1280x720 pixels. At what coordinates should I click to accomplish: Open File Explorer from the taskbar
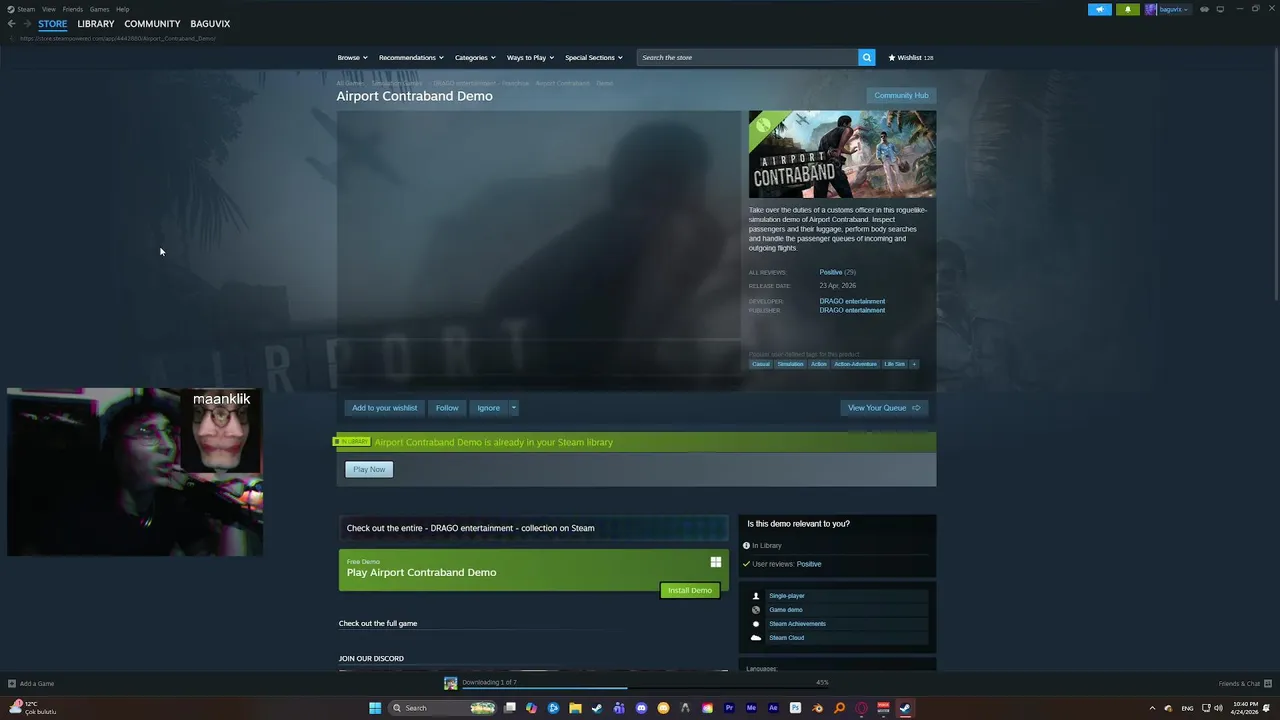click(575, 708)
